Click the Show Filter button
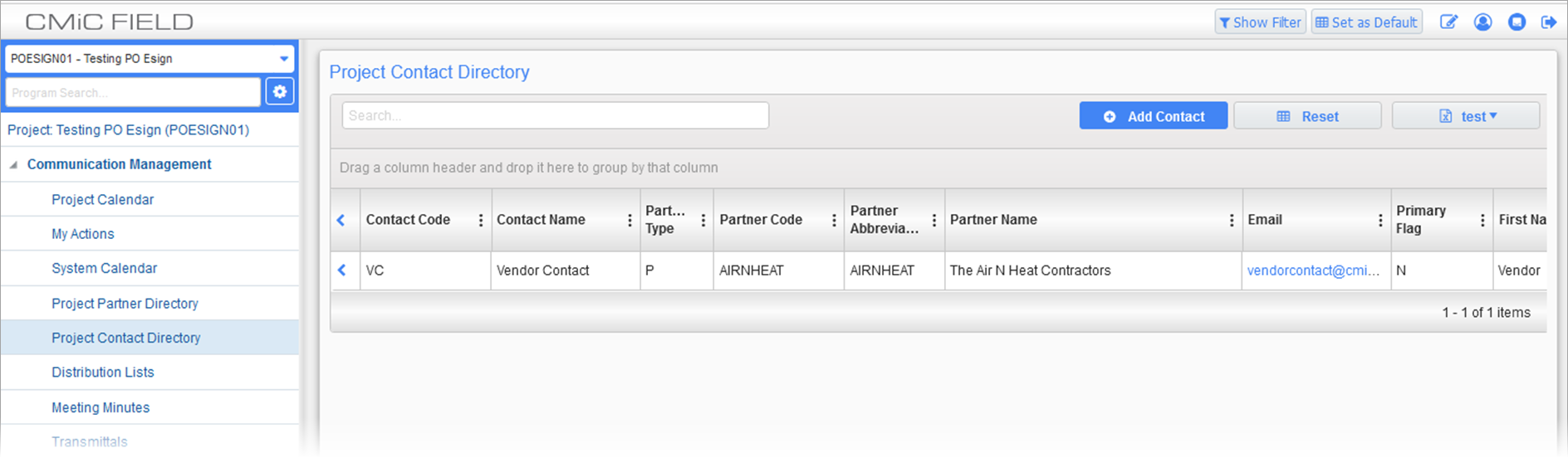 click(x=1260, y=22)
